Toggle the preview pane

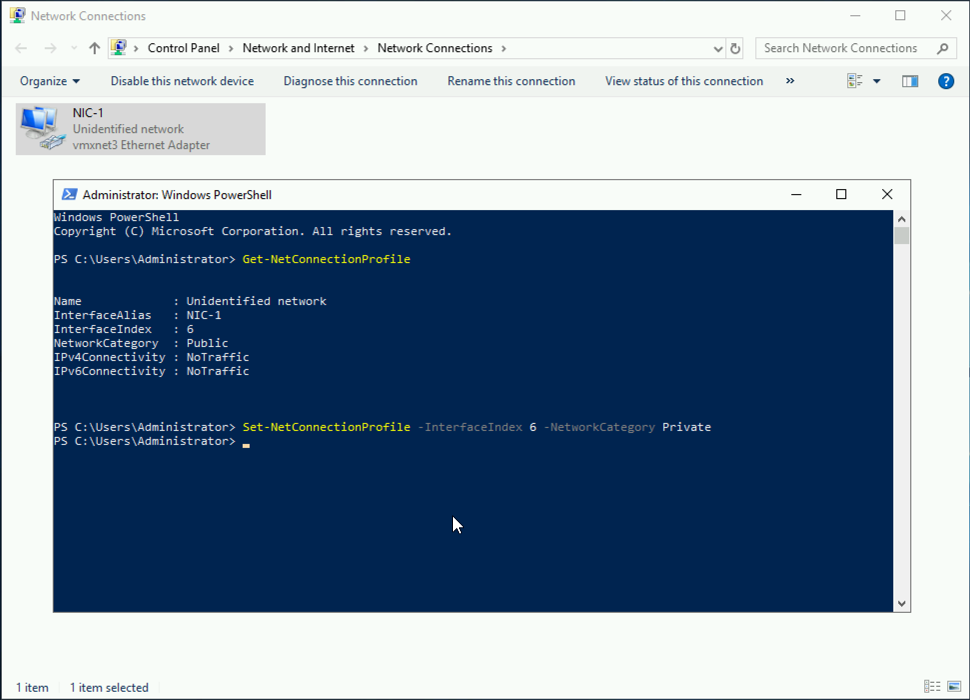click(x=910, y=81)
